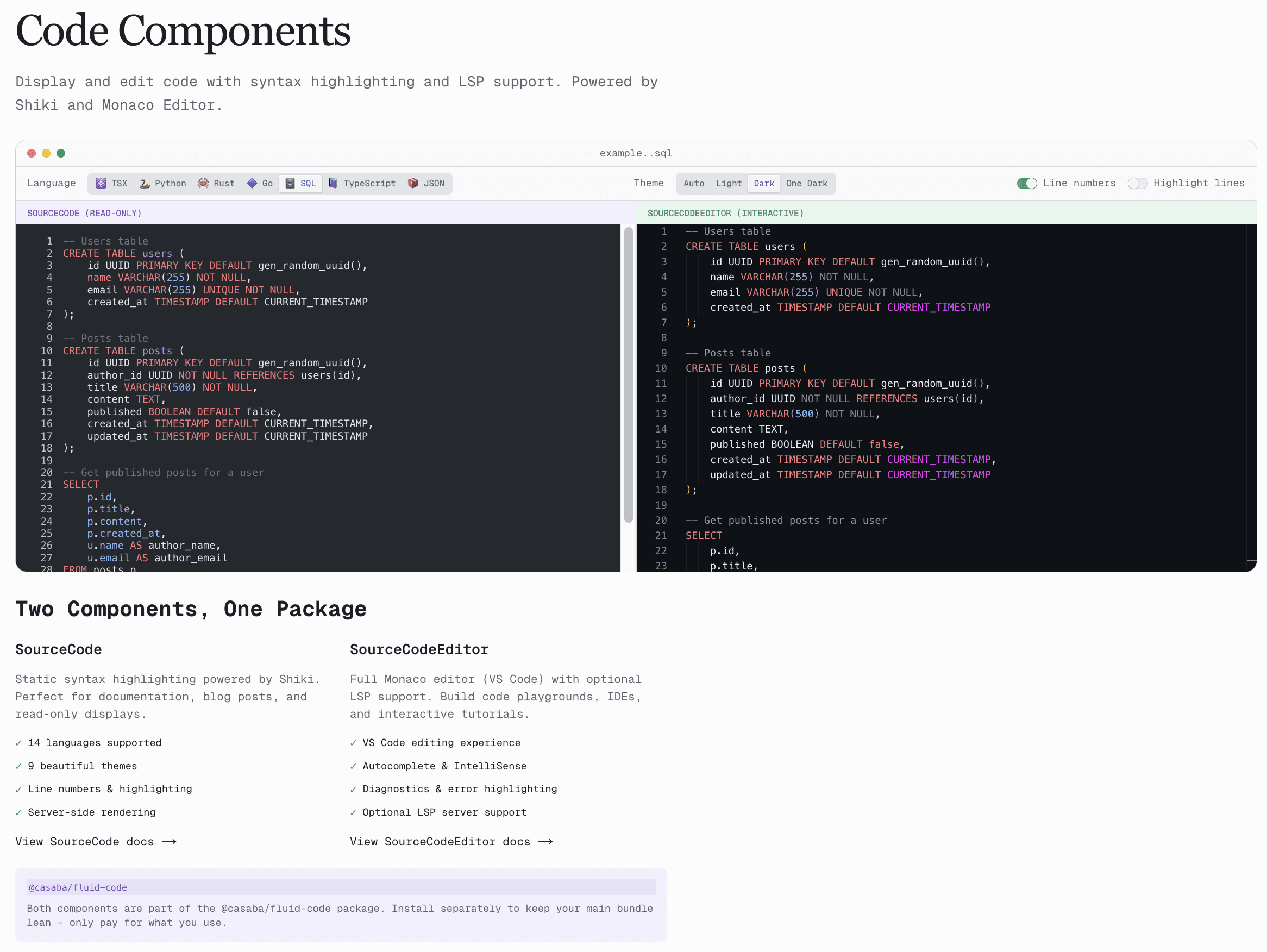Open View SourceCode docs link

coord(96,842)
